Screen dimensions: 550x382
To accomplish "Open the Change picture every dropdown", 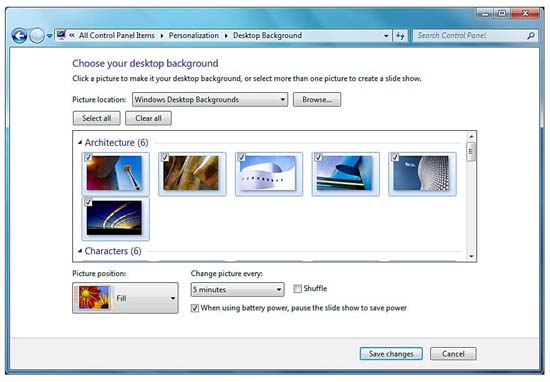I will (x=237, y=290).
